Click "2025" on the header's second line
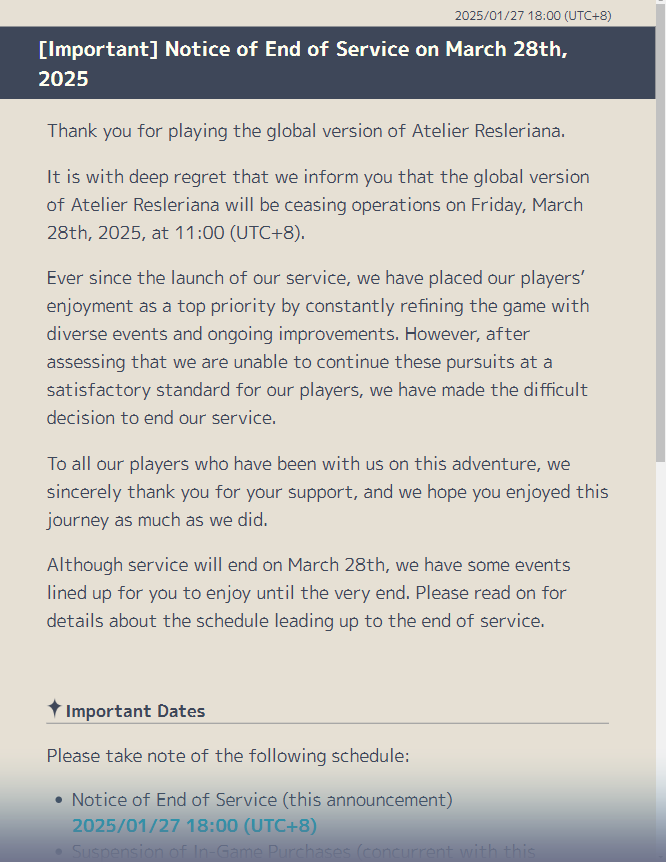 (64, 79)
